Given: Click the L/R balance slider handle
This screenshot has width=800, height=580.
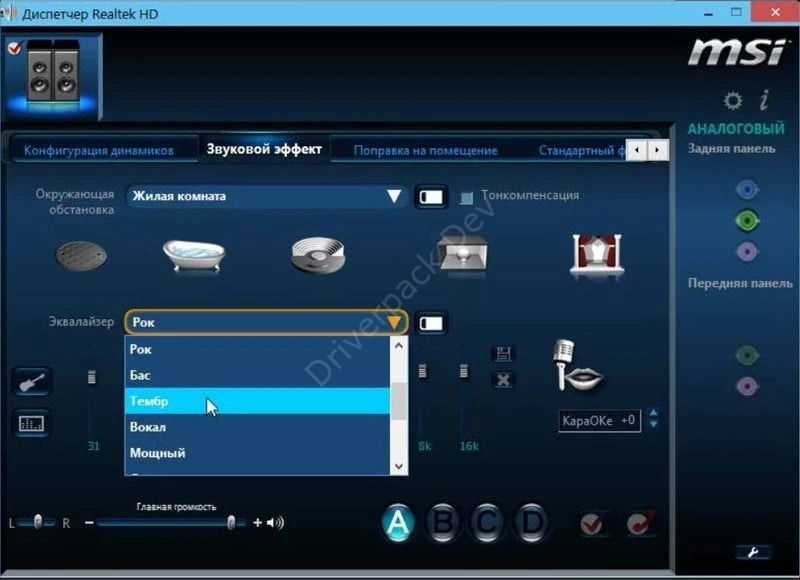Looking at the screenshot, I should point(38,522).
